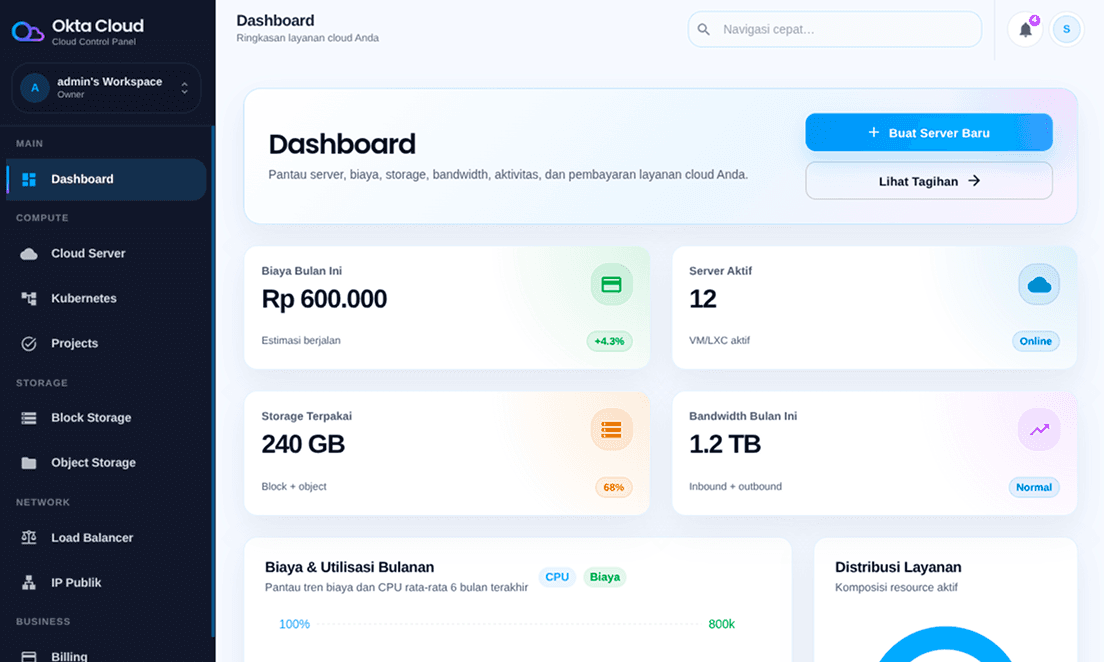Click the 240 GB storage value
The width and height of the screenshot is (1104, 662).
coord(303,444)
